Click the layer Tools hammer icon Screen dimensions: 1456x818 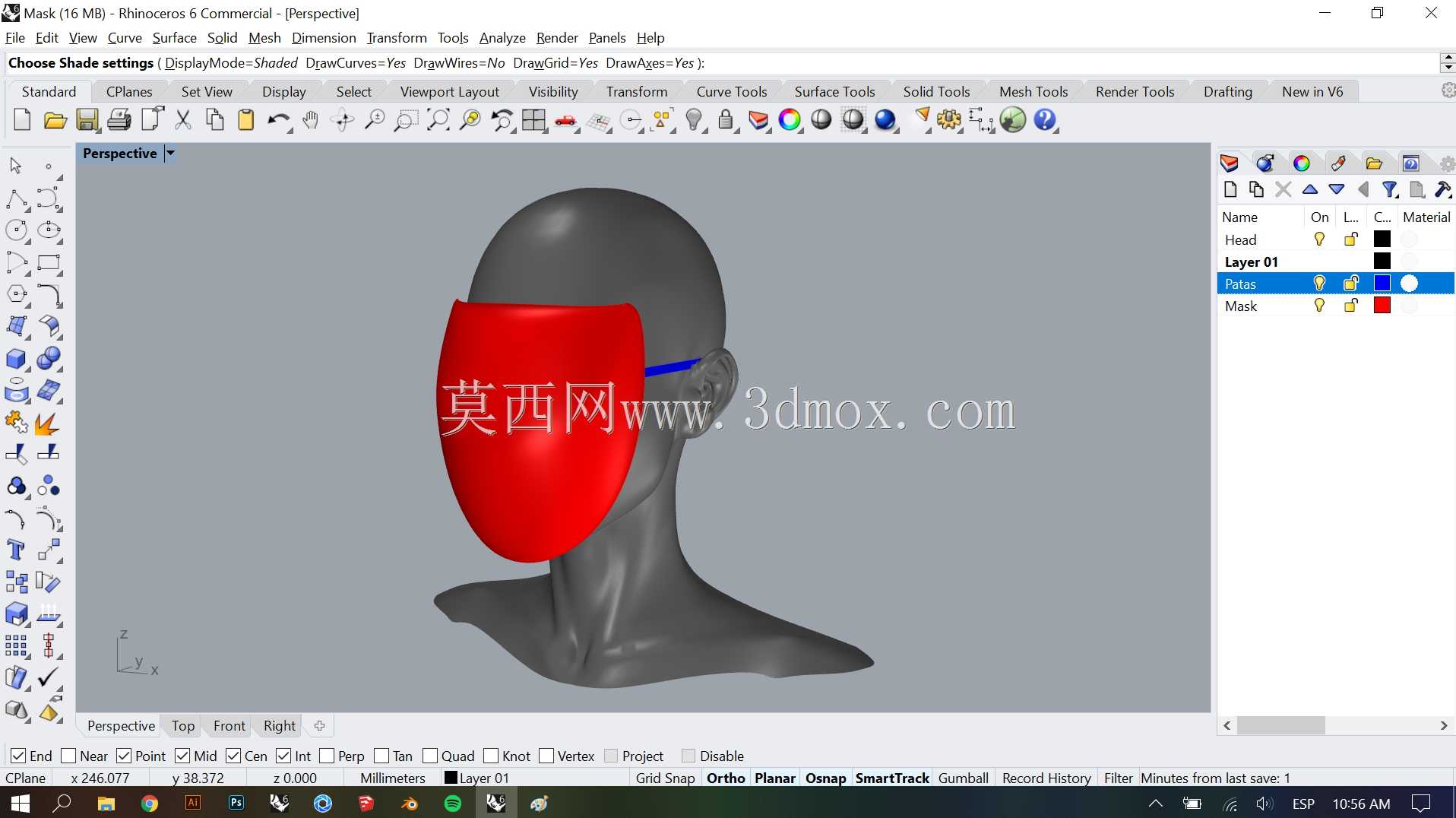point(1443,189)
